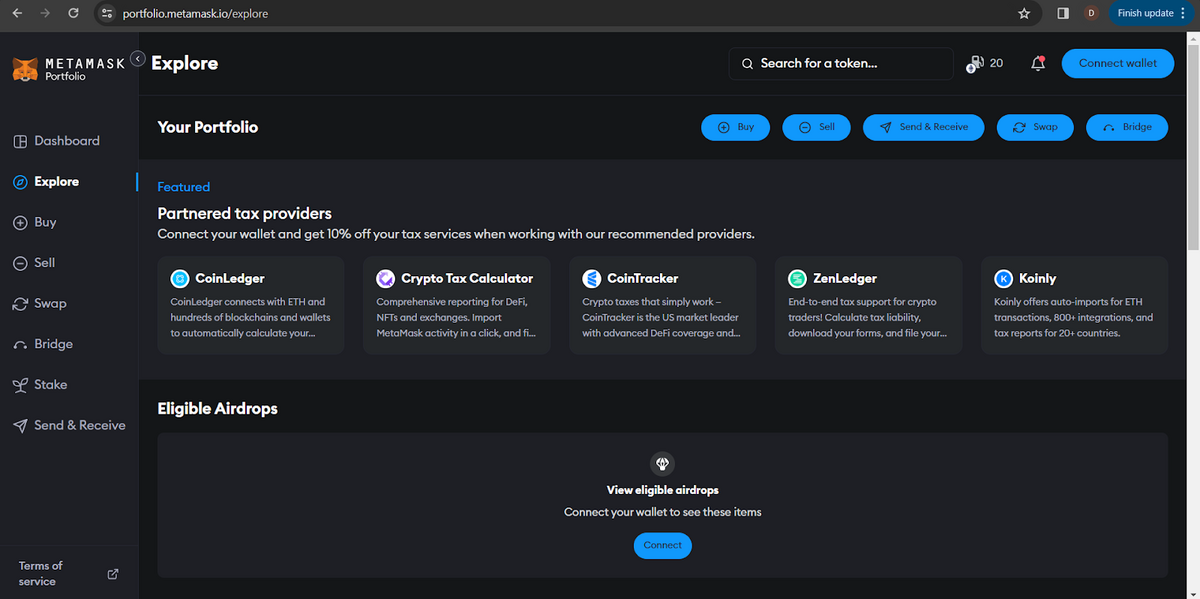The image size is (1200, 599).
Task: Open the CoinLedger provider card
Action: coord(251,305)
